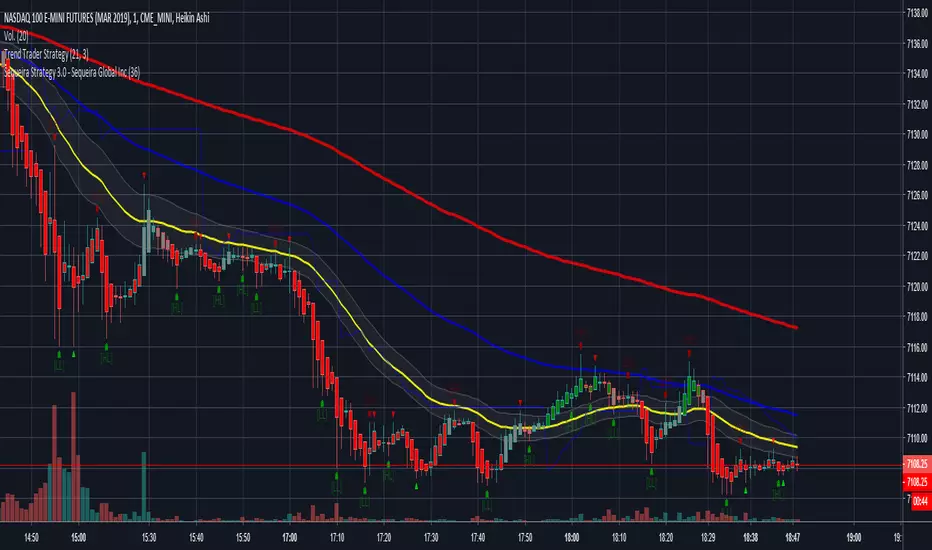Select the Vol. (20) indicator legend
932x550 pixels.
[16, 36]
